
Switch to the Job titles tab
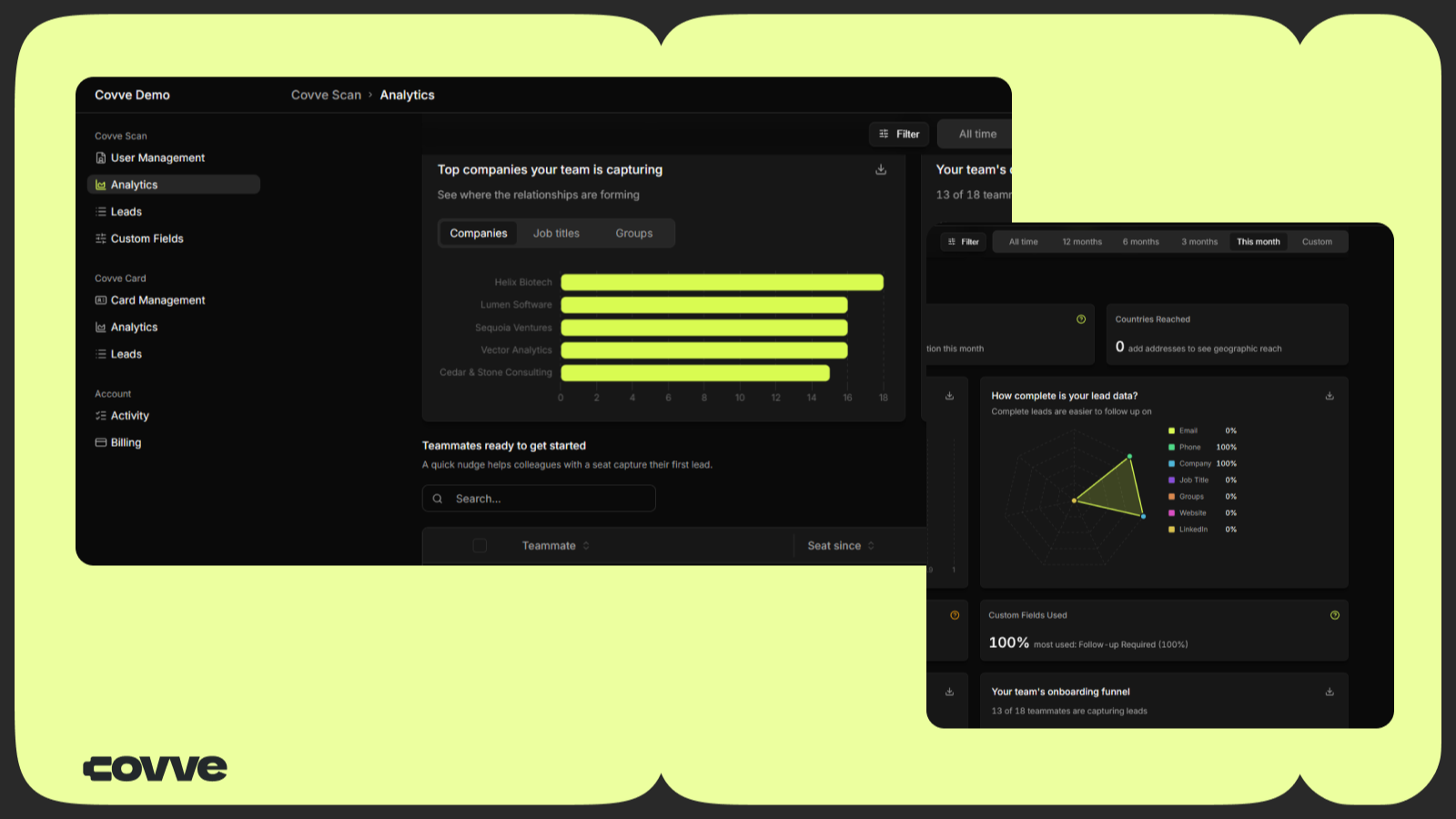coord(556,234)
